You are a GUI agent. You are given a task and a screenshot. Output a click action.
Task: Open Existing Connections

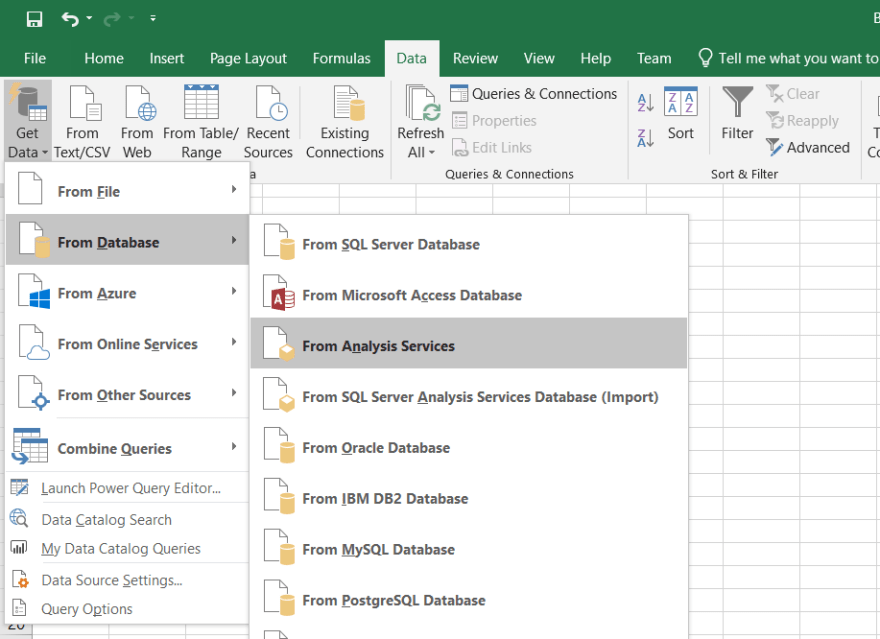pyautogui.click(x=345, y=121)
